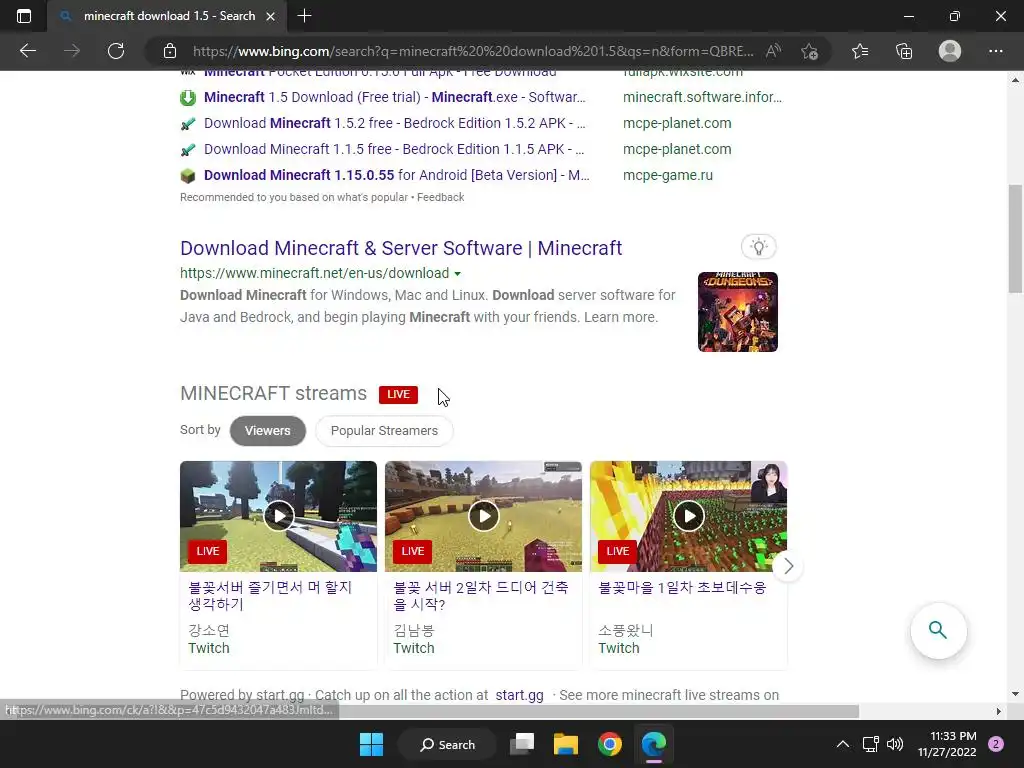Open the notification badge showing 2
Screen dimensions: 1024x768
tap(996, 744)
